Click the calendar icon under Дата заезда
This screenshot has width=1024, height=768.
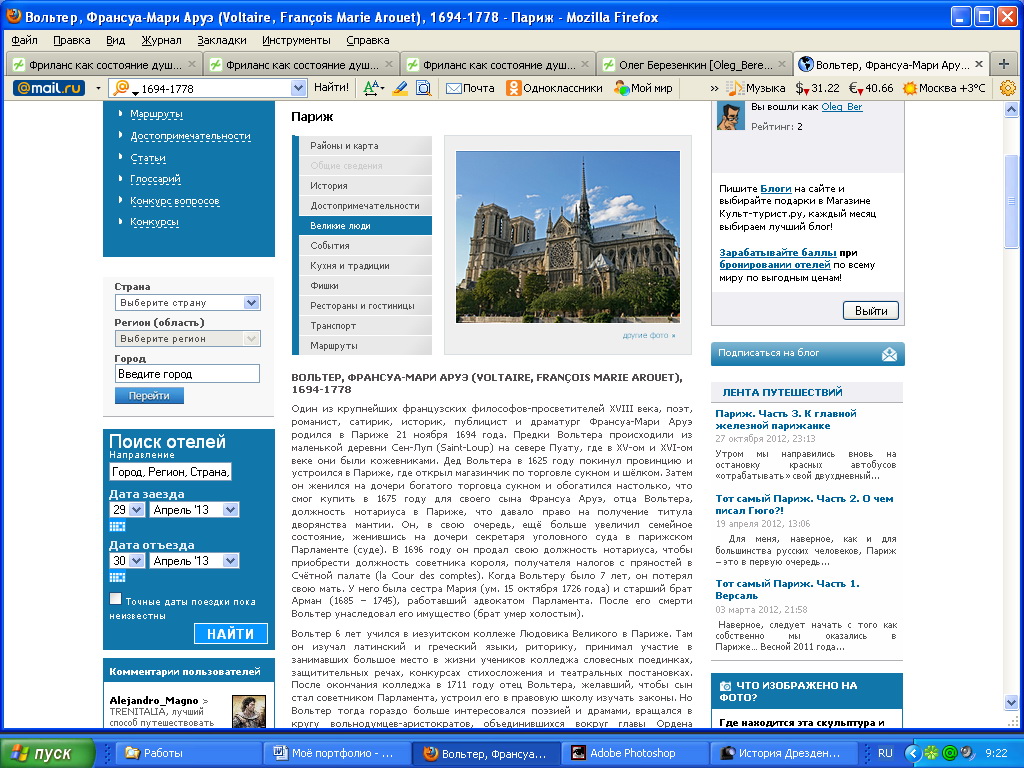click(117, 526)
